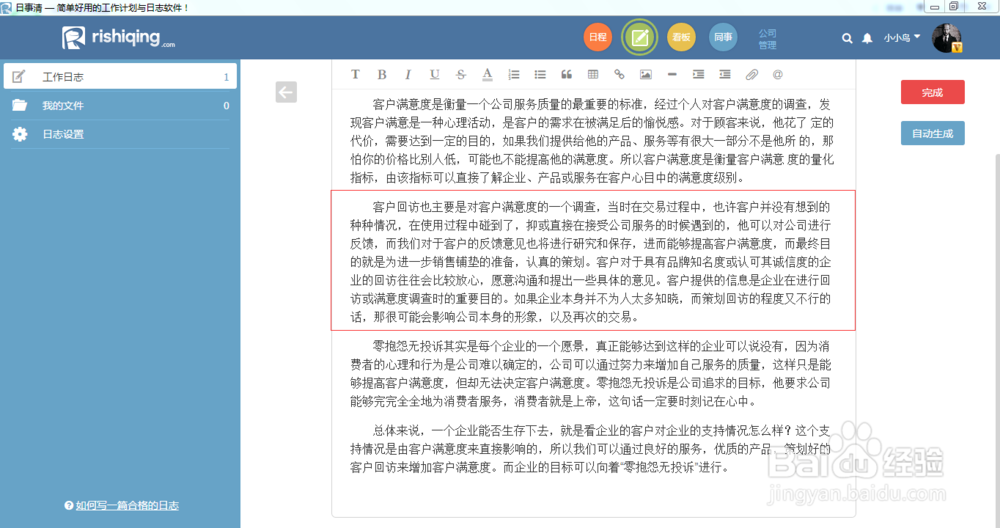The height and width of the screenshot is (528, 1000).
Task: Attach a file with paperclip icon
Action: pos(752,75)
